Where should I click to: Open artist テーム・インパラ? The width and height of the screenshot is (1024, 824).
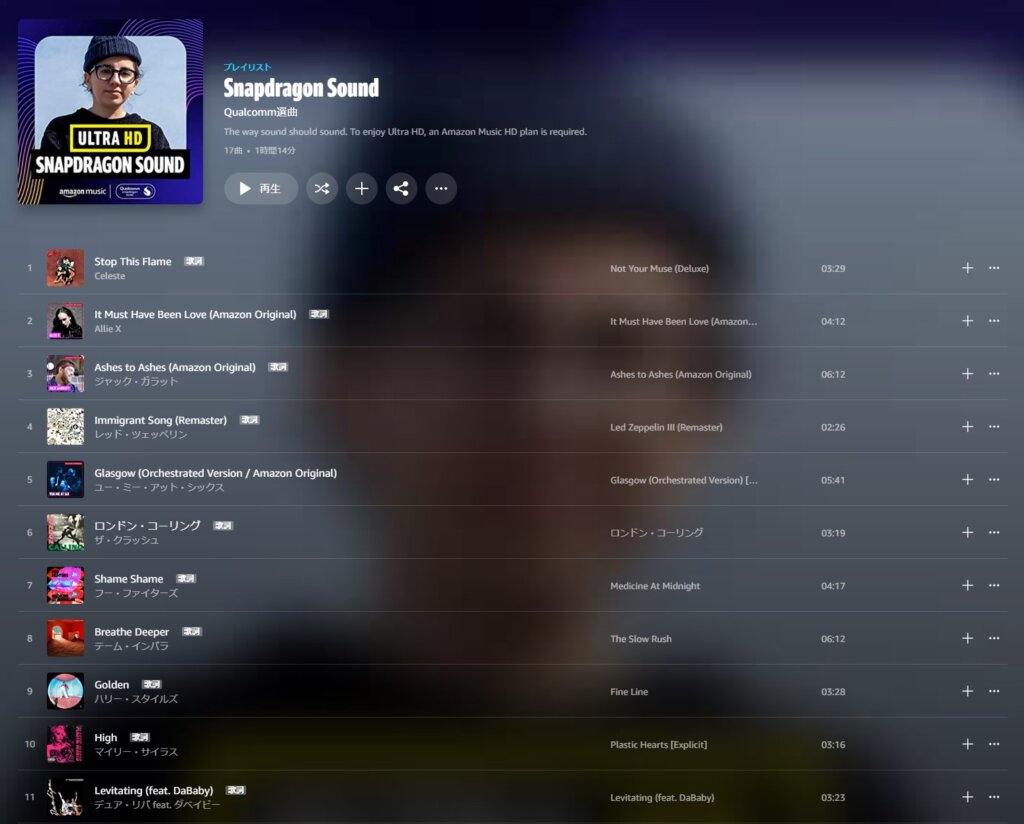coord(131,646)
